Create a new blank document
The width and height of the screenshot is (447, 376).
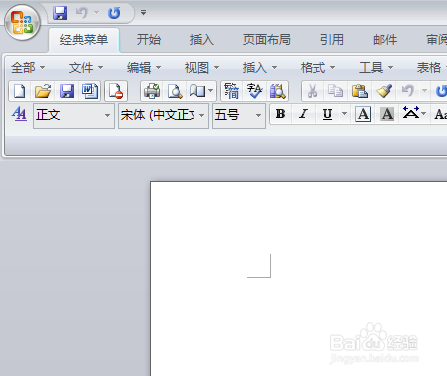20,91
